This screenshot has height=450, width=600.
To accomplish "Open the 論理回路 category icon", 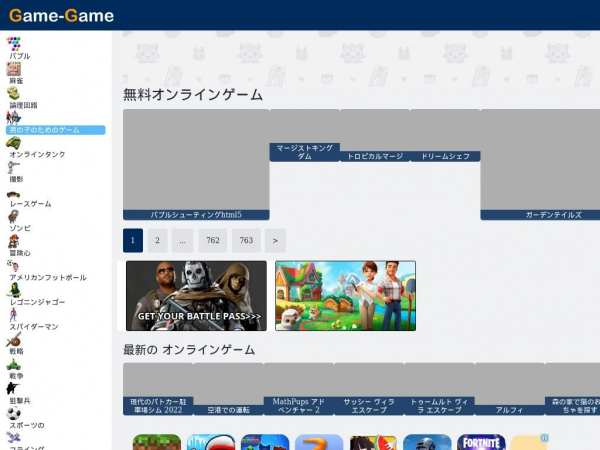I will click(13, 93).
